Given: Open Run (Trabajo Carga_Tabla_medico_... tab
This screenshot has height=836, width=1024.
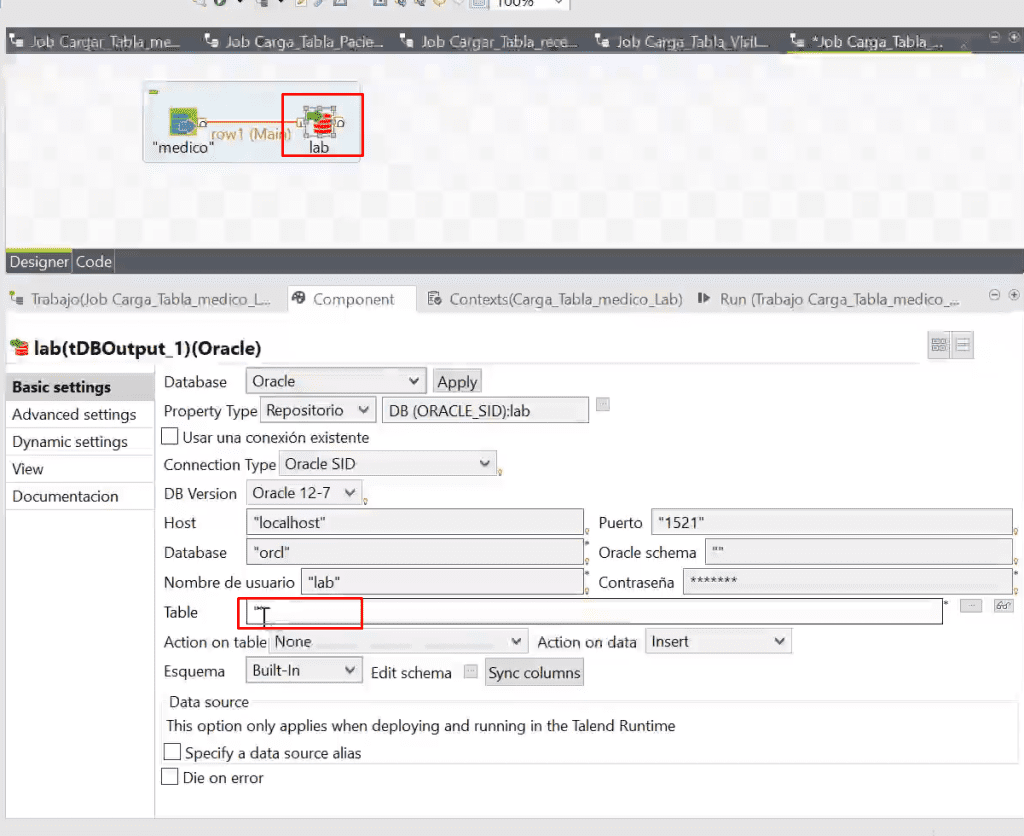Looking at the screenshot, I should click(x=829, y=299).
